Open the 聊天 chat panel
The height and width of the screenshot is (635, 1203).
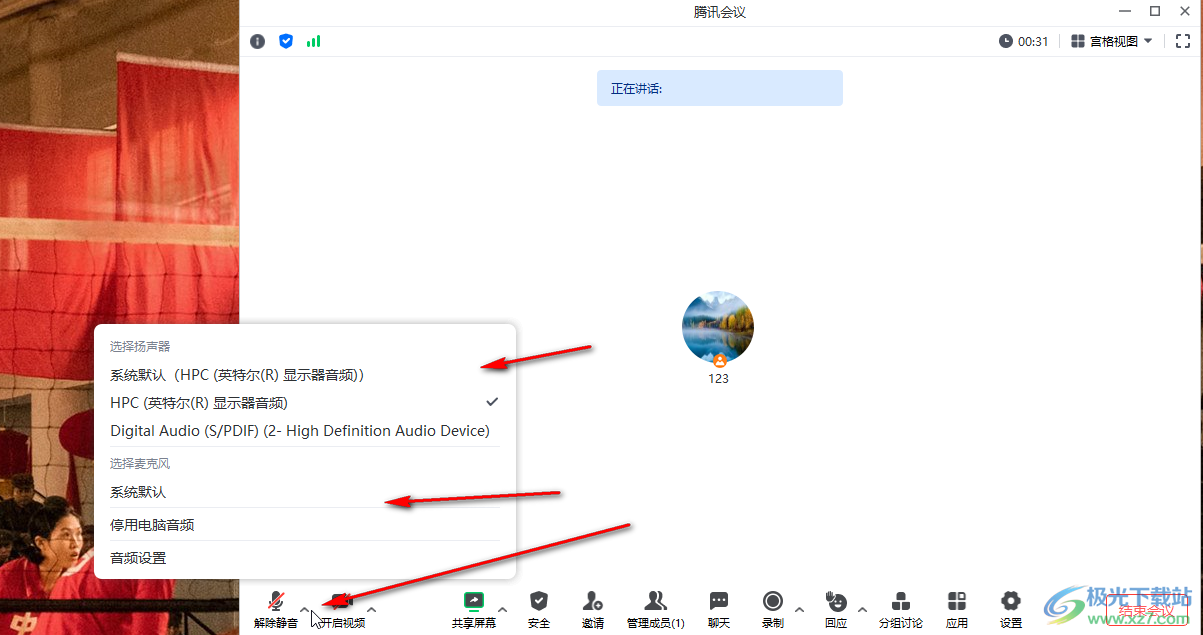coord(719,609)
